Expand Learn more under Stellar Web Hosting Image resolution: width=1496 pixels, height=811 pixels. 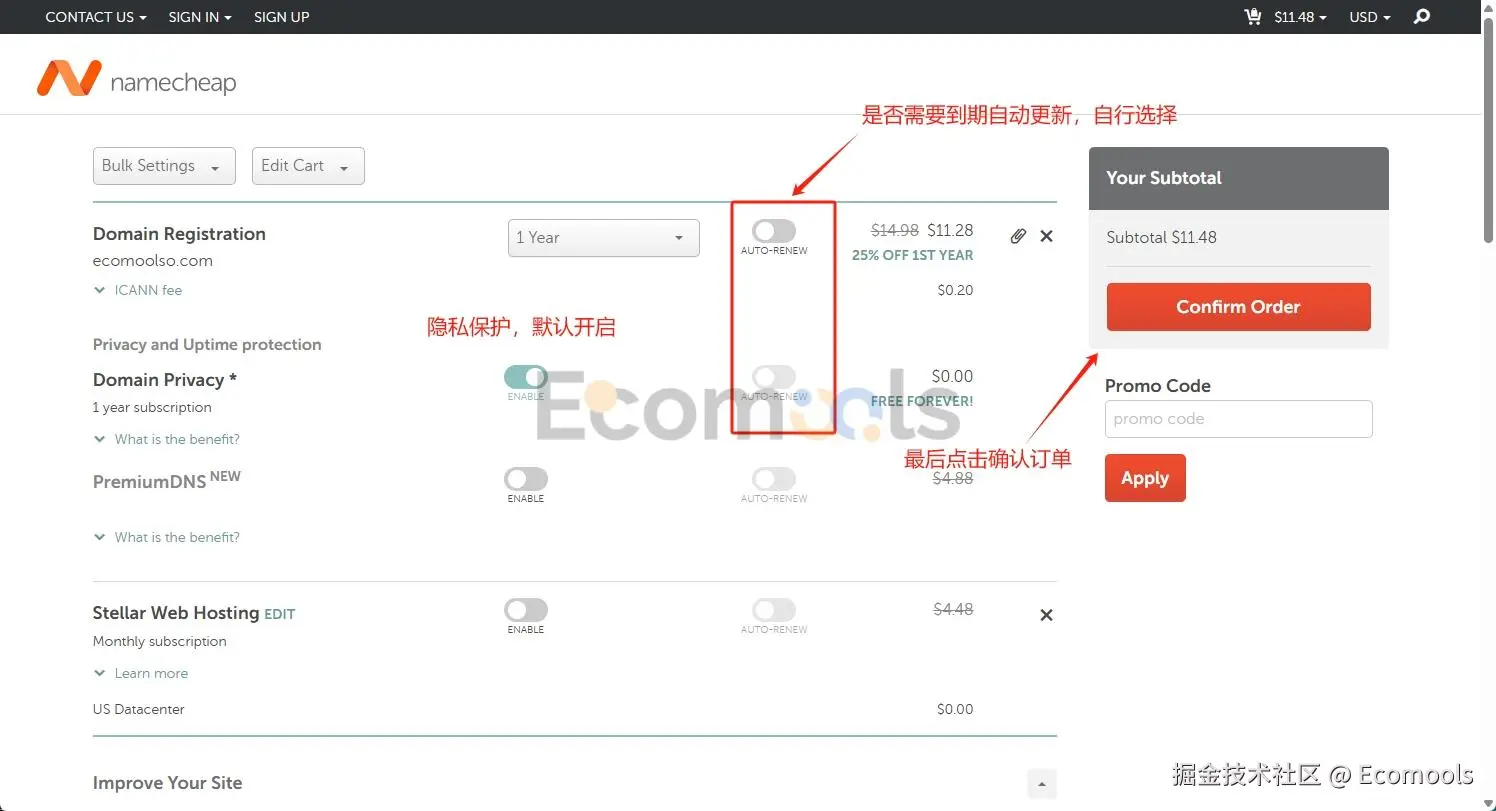[141, 673]
